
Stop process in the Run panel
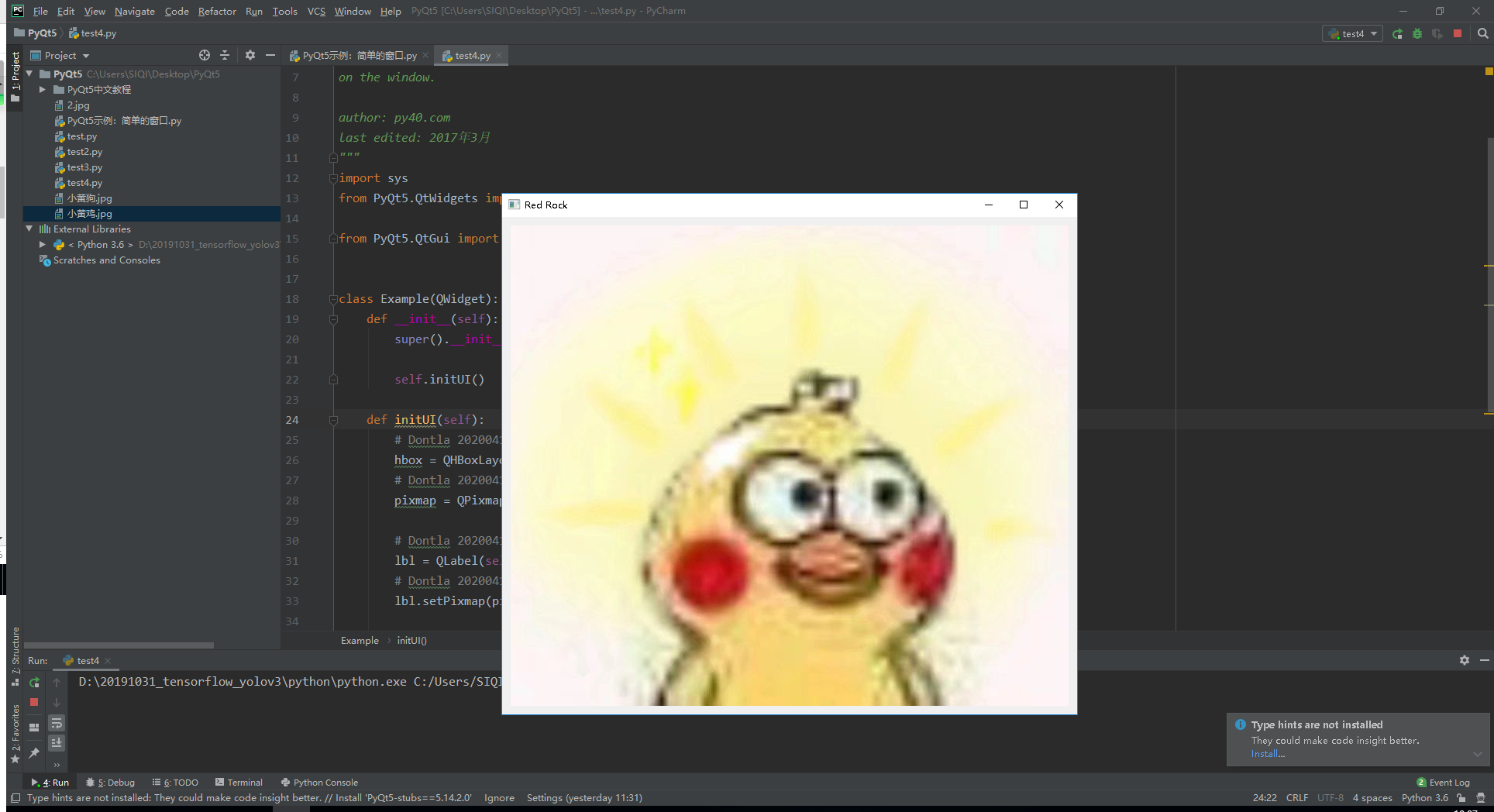(x=34, y=702)
